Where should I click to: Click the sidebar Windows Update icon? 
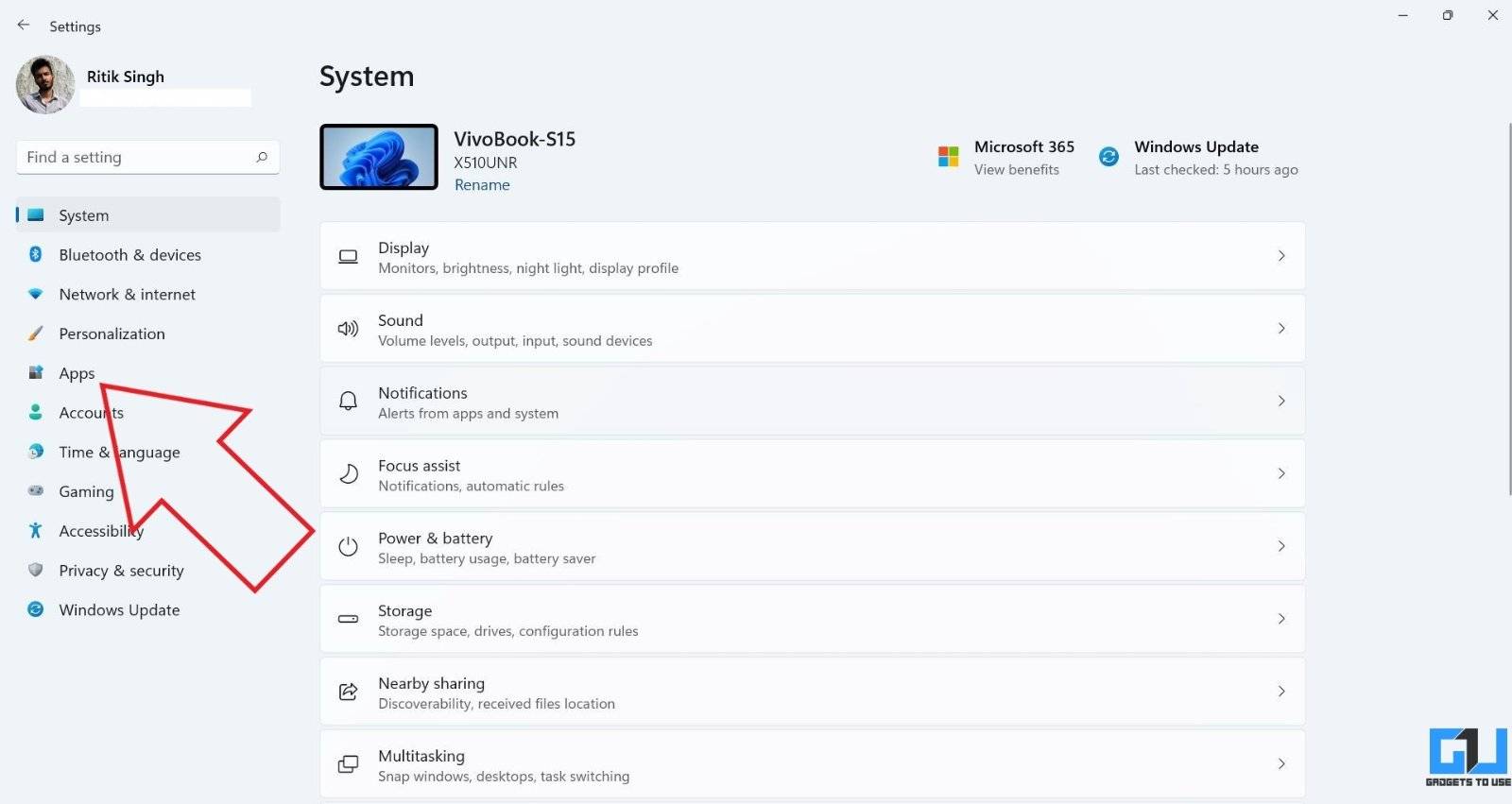click(x=36, y=609)
